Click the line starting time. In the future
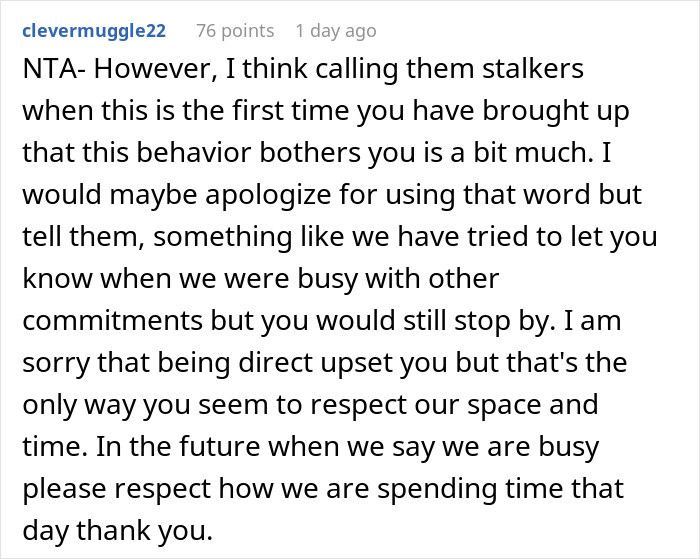The width and height of the screenshot is (700, 559). [311, 447]
